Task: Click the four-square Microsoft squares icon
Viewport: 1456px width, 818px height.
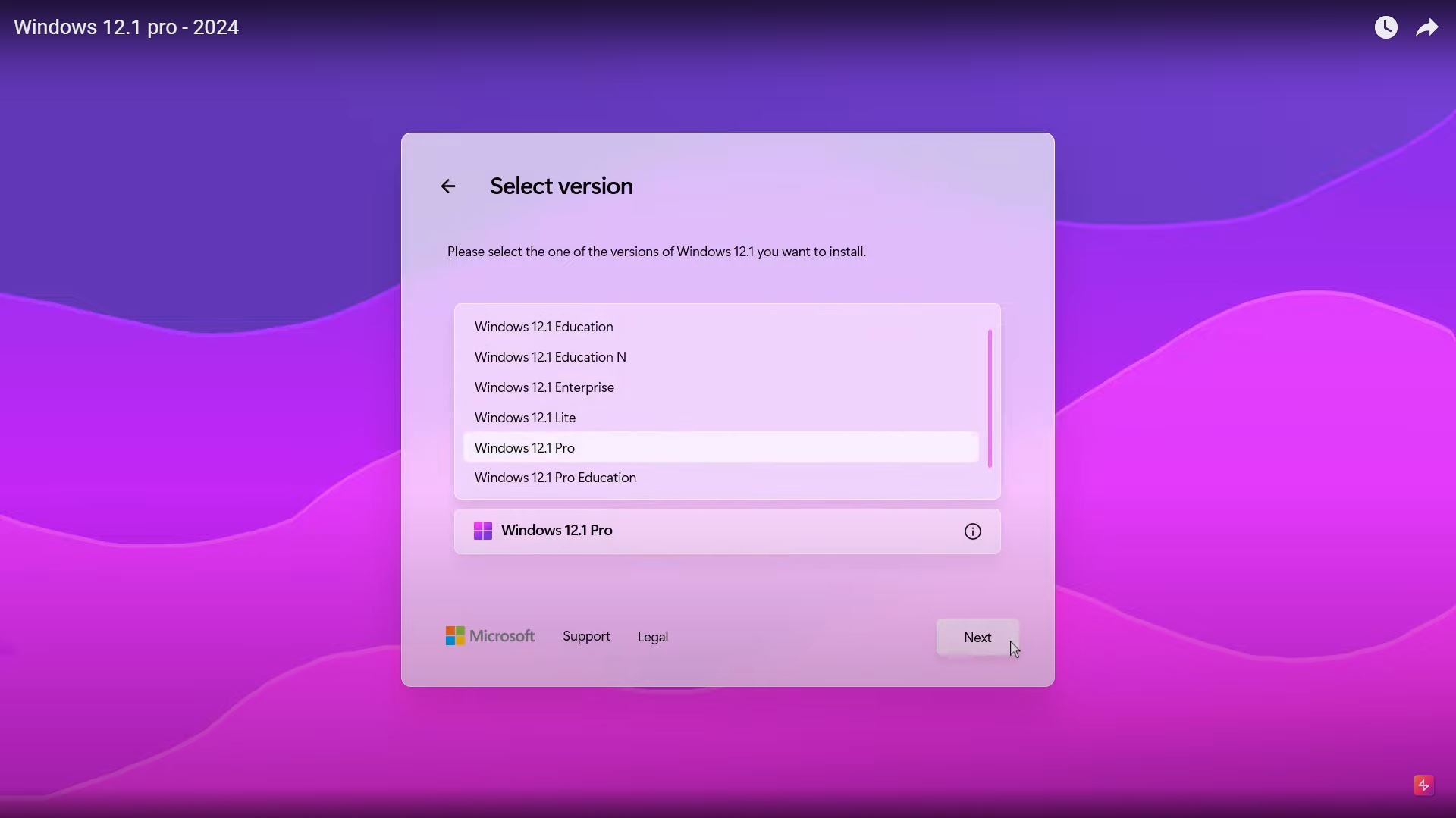Action: pos(455,635)
